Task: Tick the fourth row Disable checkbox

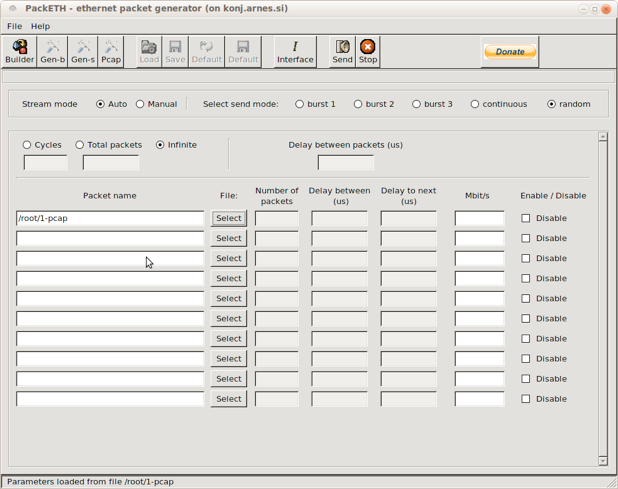Action: pos(525,279)
